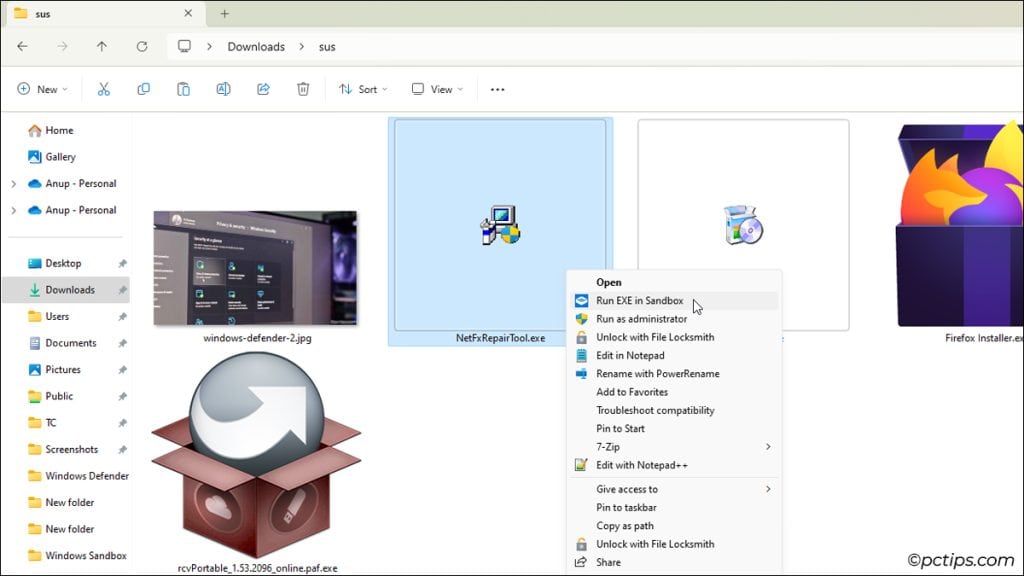1024x576 pixels.
Task: Open the View dropdown
Action: pyautogui.click(x=436, y=89)
